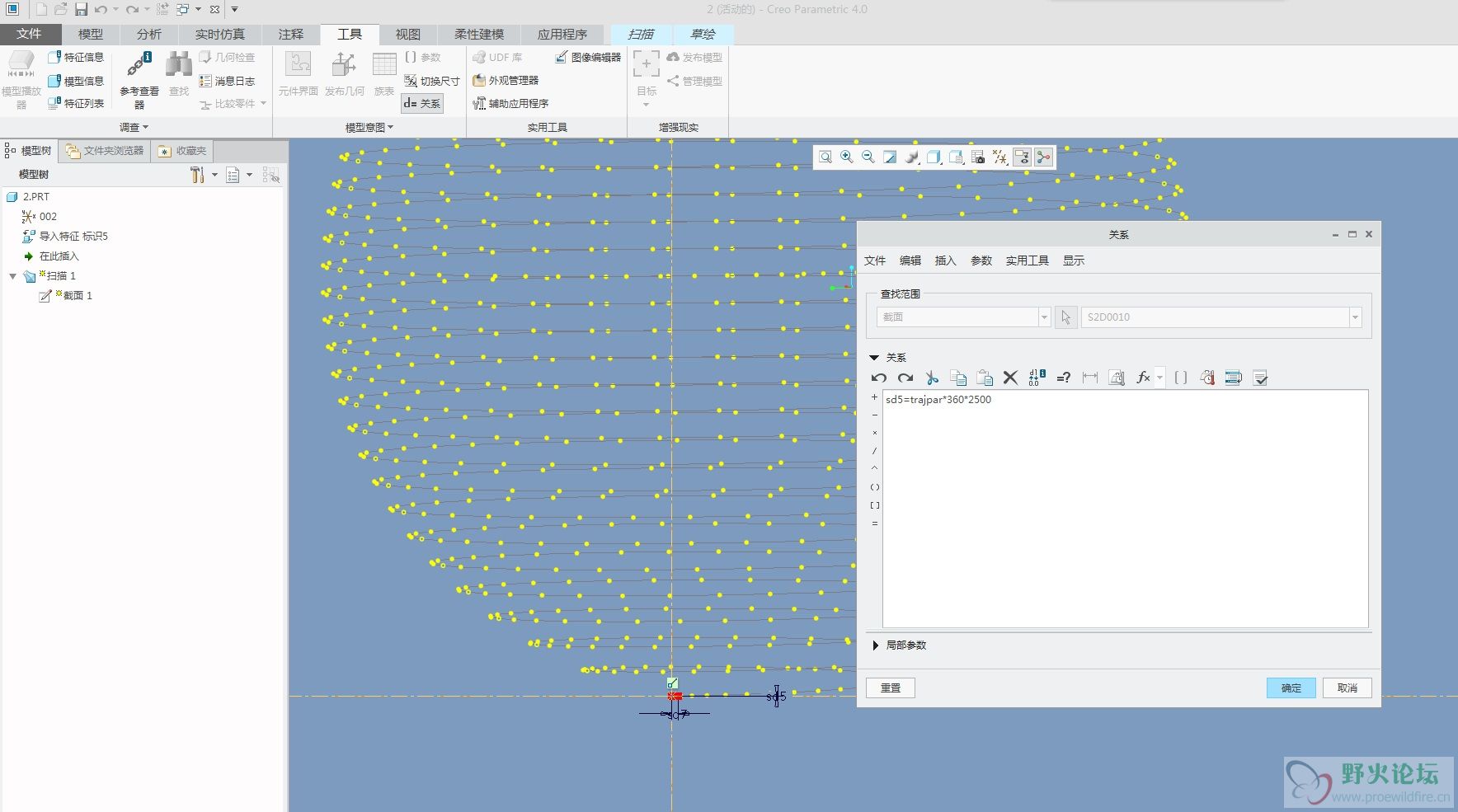The width and height of the screenshot is (1458, 812).
Task: Open the Insert (插入) menu in the relations dialog
Action: (945, 260)
